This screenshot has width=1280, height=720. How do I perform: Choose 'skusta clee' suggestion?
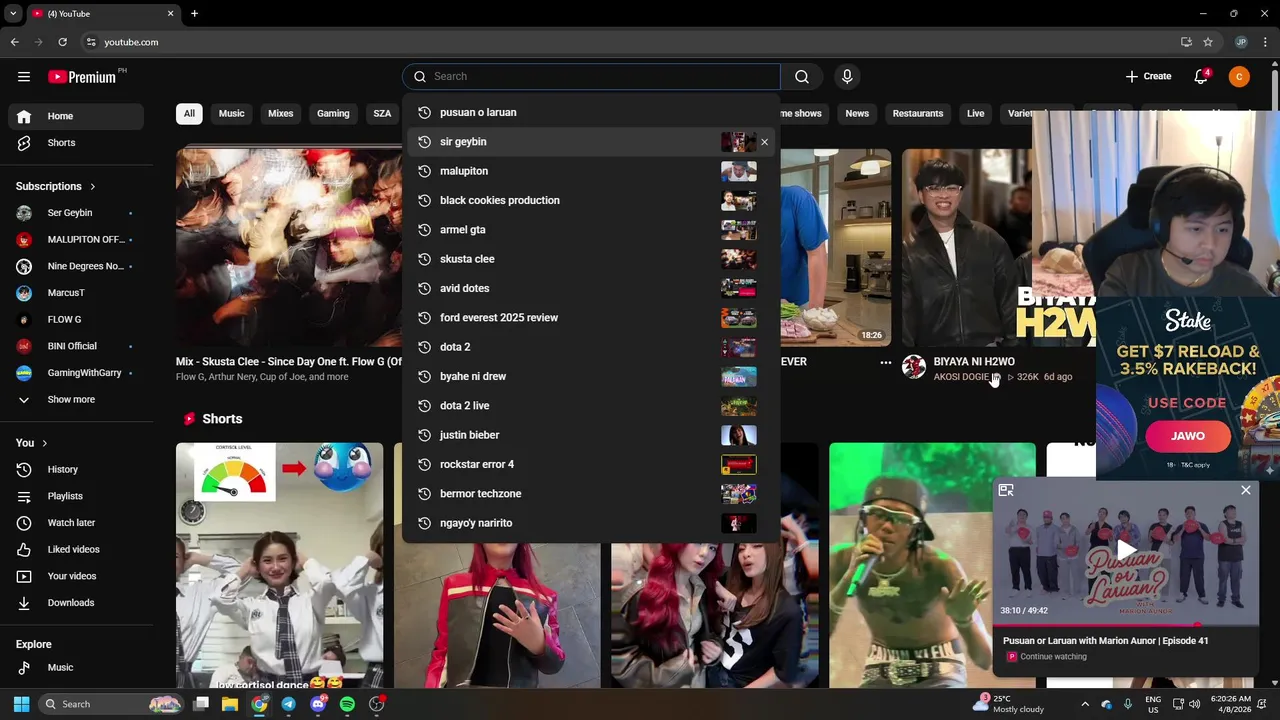point(591,259)
